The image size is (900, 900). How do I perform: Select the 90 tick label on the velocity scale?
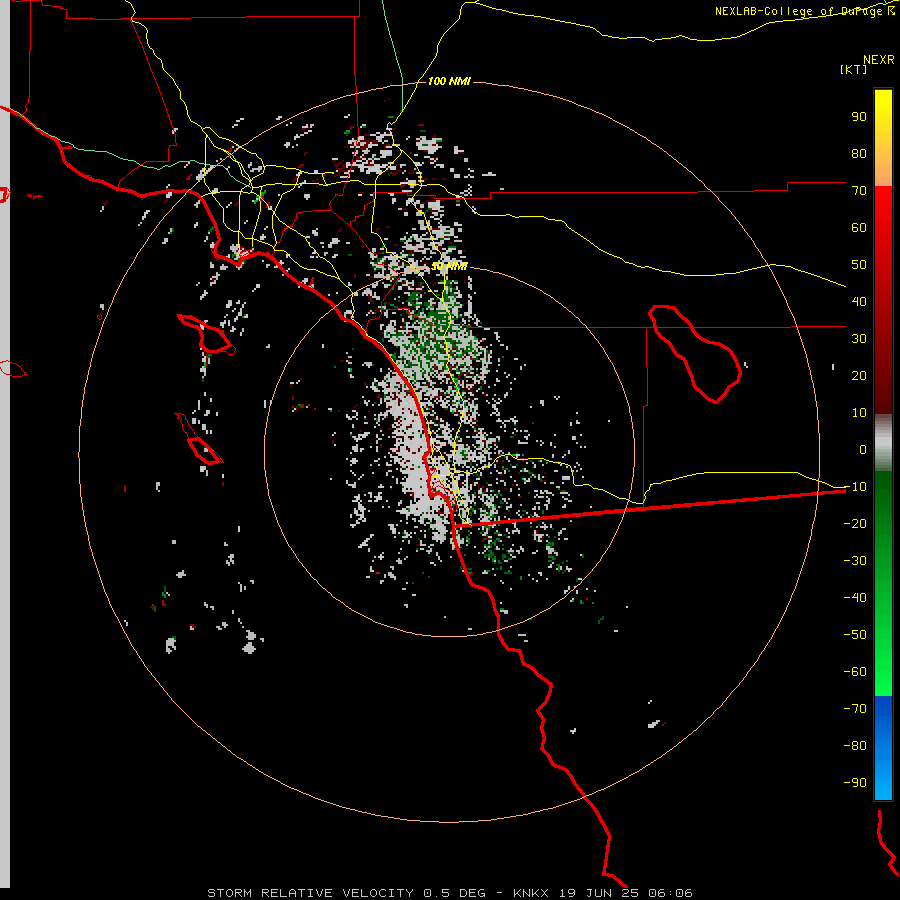tap(859, 117)
